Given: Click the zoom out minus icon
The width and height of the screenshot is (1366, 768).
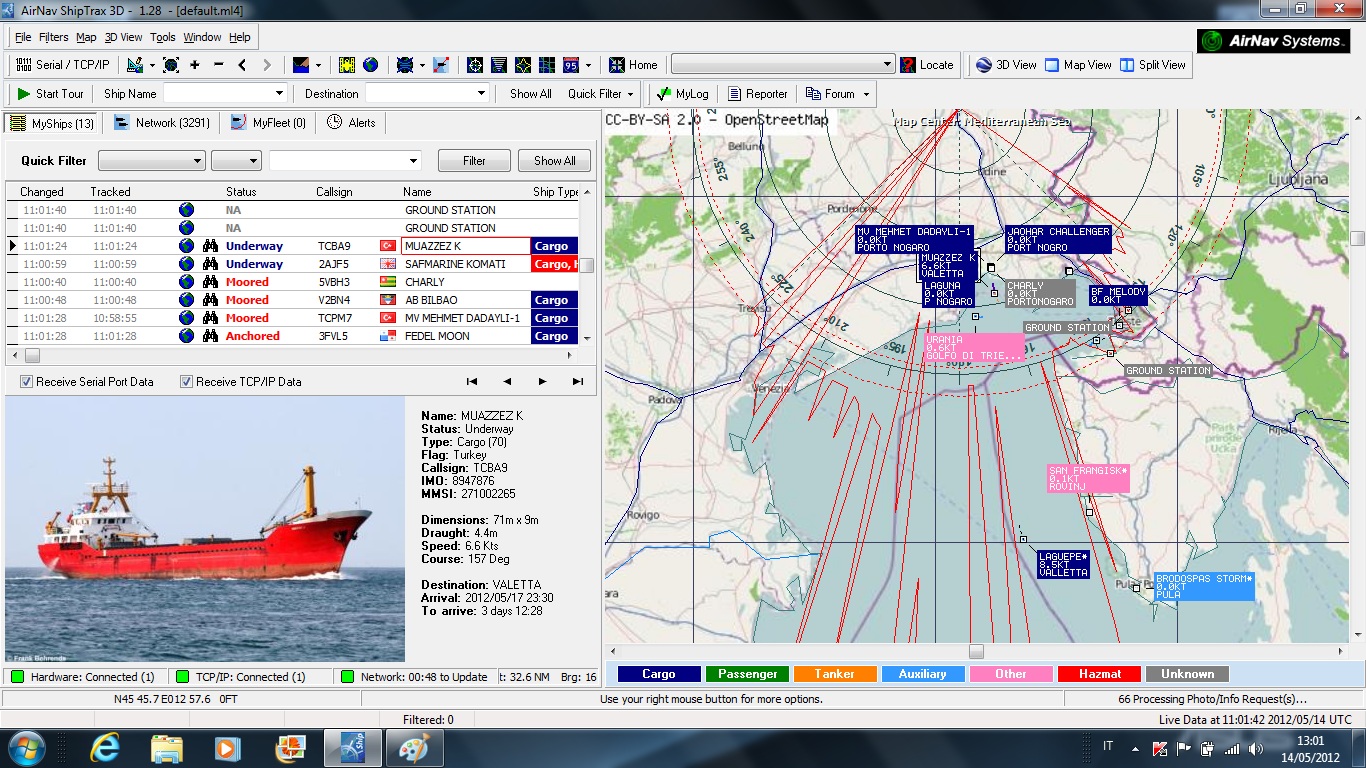Looking at the screenshot, I should (x=218, y=65).
